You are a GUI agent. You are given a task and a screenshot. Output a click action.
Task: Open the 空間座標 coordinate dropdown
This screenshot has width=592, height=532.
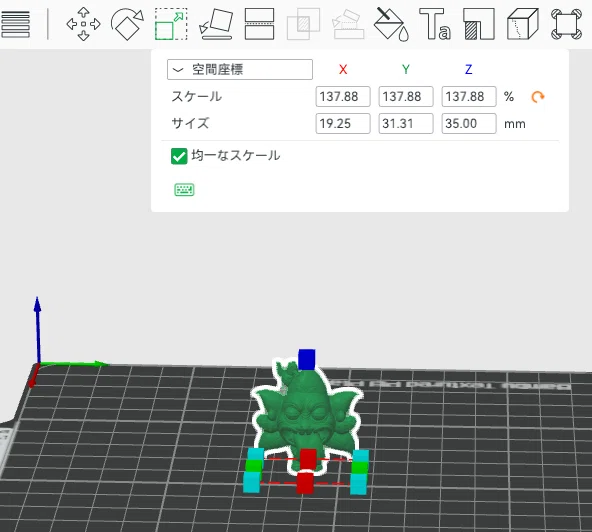pyautogui.click(x=240, y=69)
